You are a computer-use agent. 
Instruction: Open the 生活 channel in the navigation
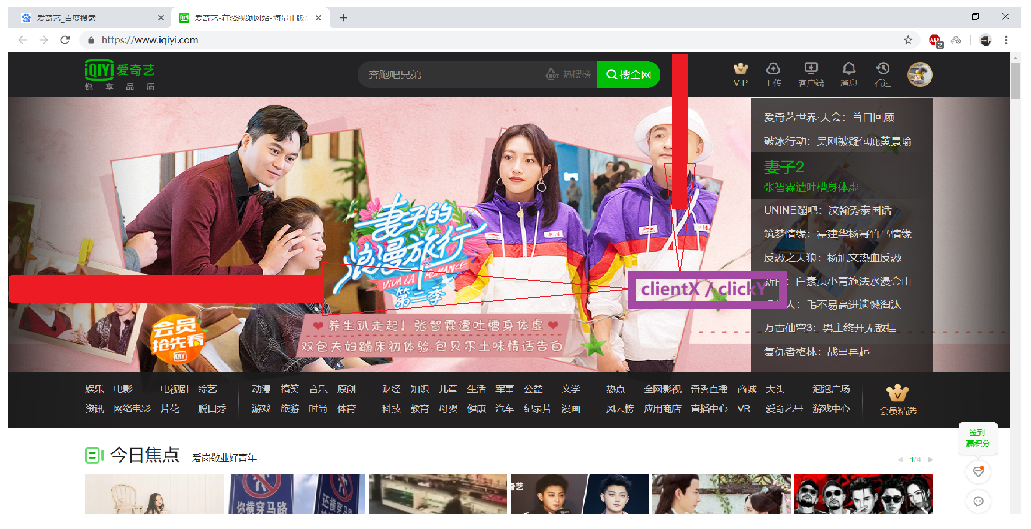476,389
